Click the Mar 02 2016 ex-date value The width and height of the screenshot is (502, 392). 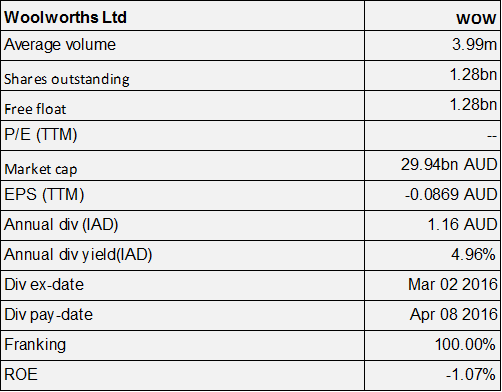453,284
